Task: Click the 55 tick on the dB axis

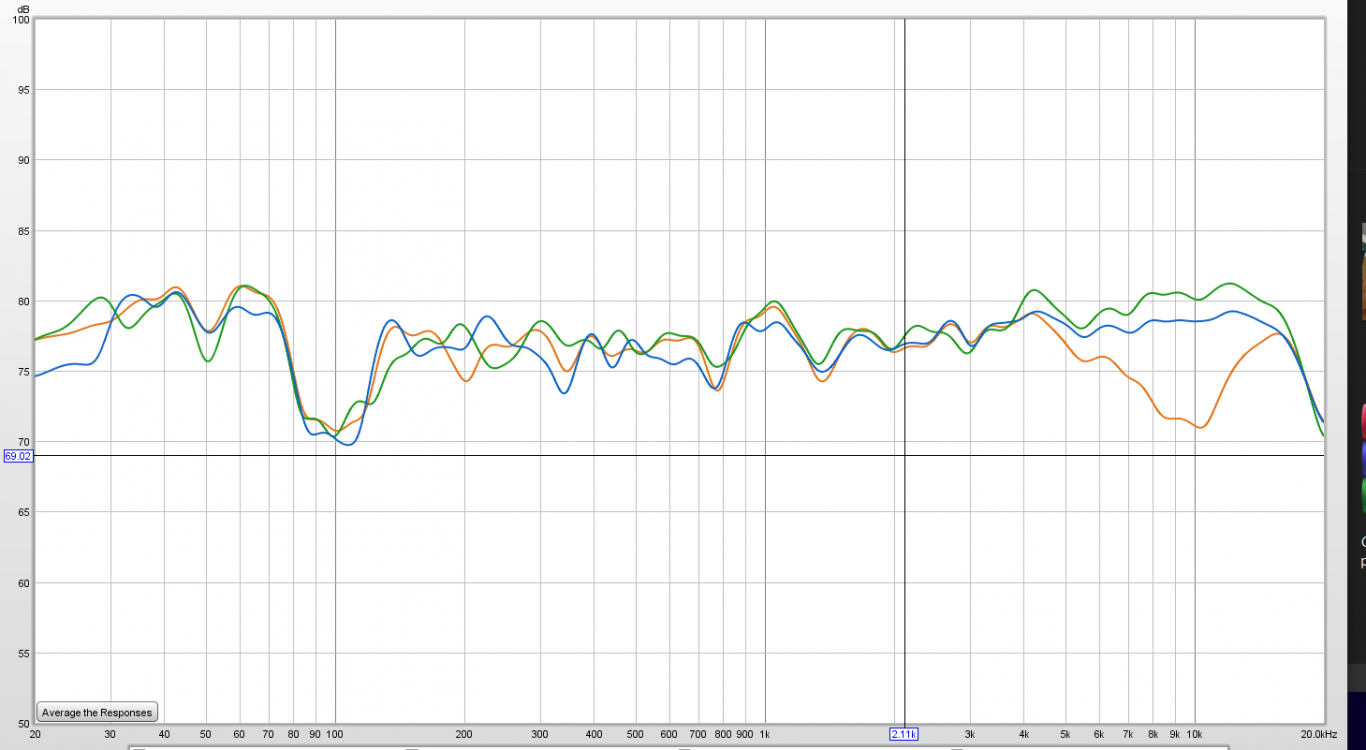Action: point(23,654)
